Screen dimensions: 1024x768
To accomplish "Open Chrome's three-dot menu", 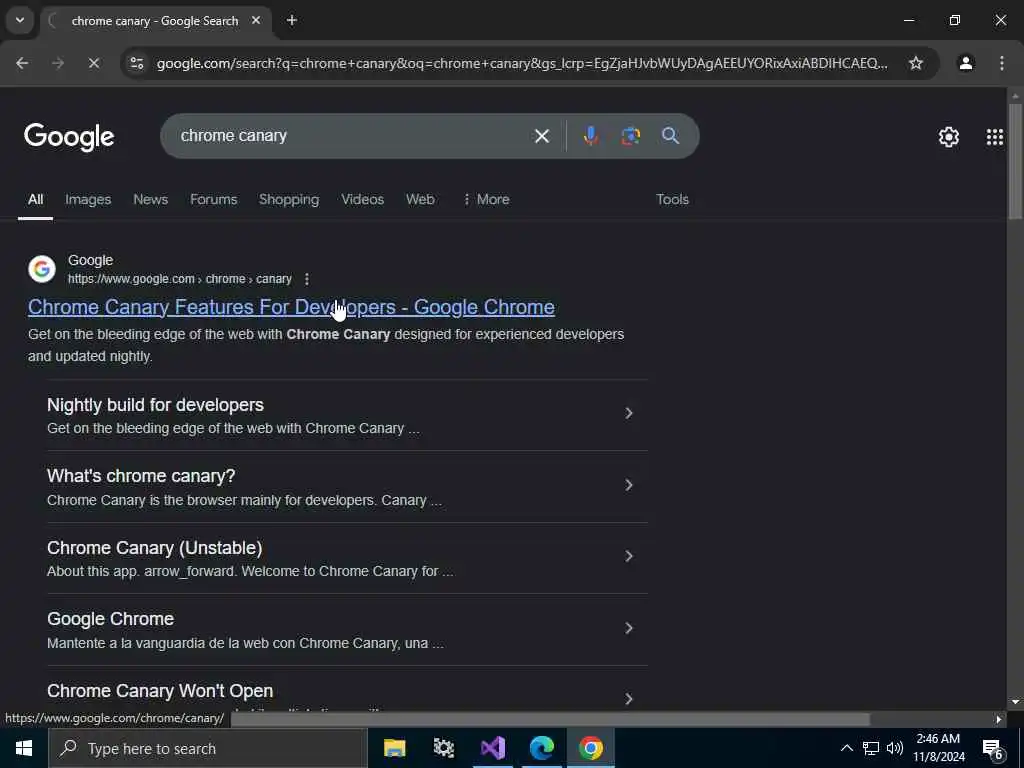I will [1001, 63].
